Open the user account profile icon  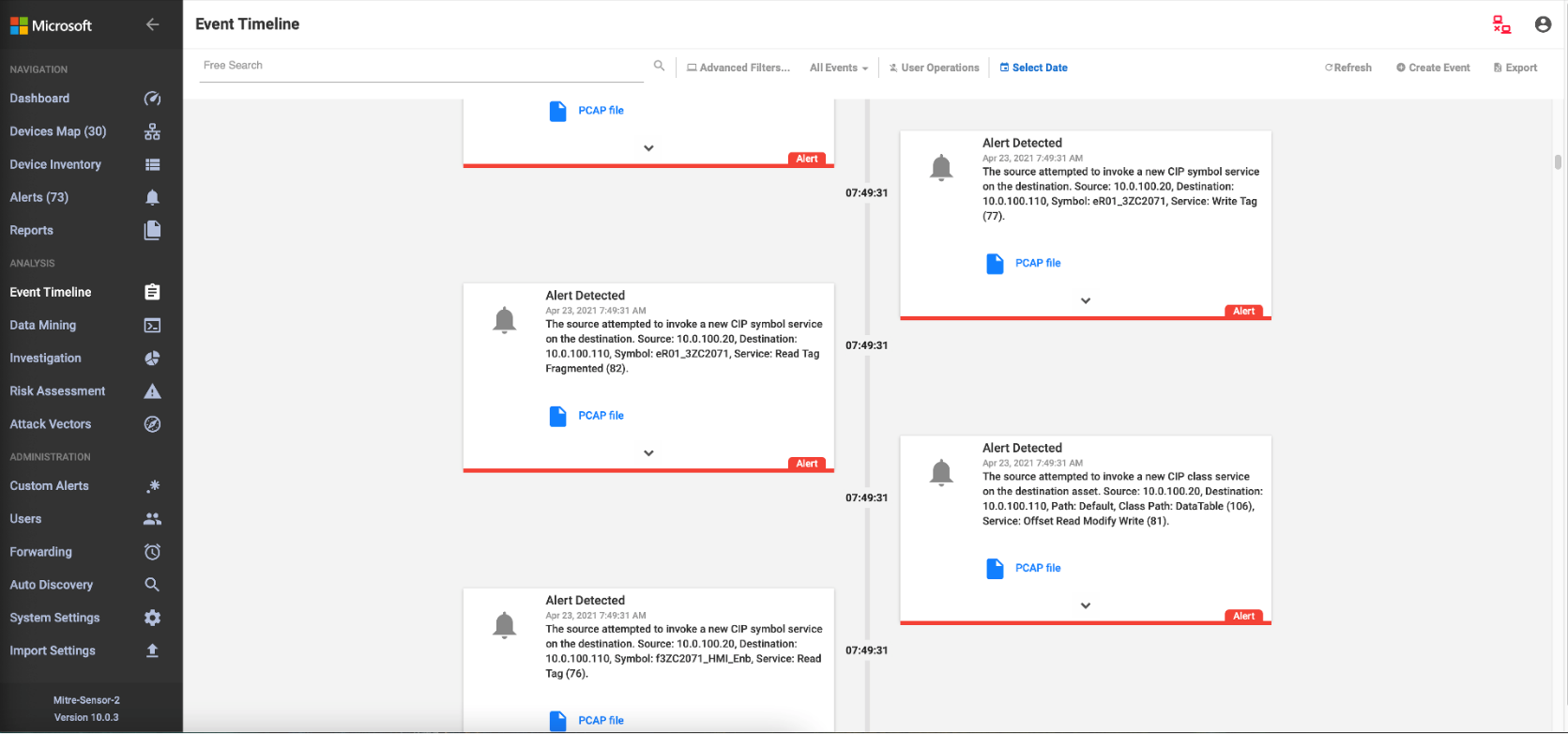click(1543, 24)
